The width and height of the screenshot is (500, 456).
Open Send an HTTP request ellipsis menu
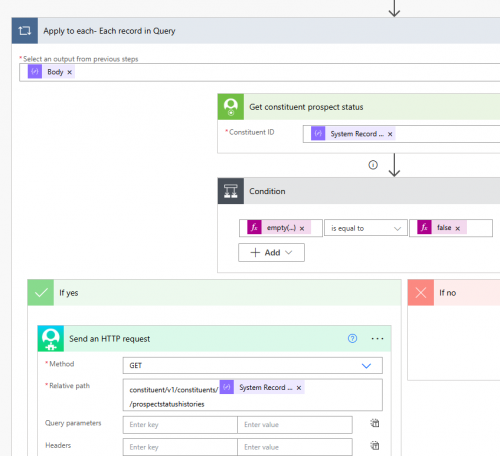click(x=377, y=339)
